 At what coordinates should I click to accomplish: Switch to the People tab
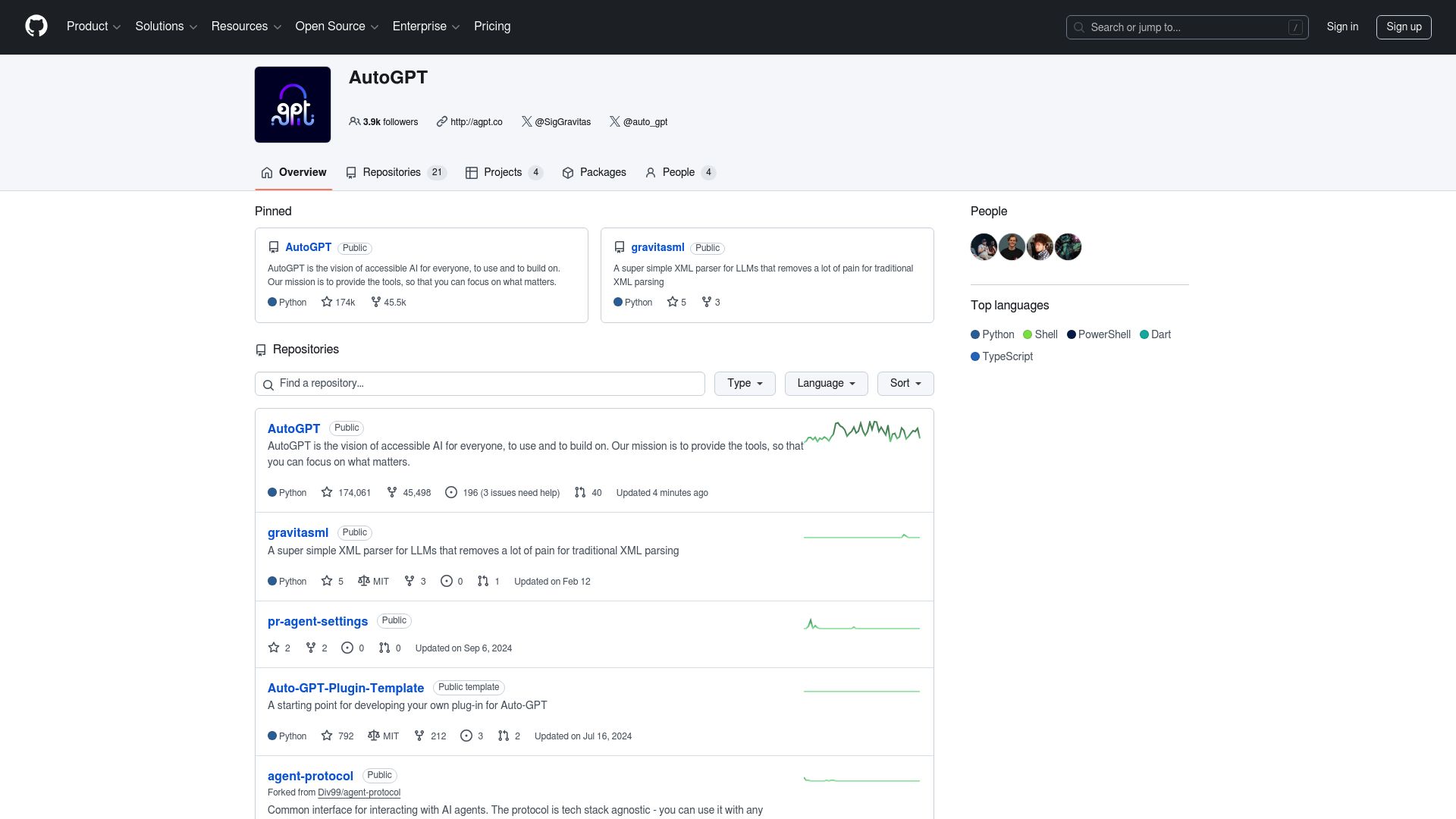(x=679, y=173)
